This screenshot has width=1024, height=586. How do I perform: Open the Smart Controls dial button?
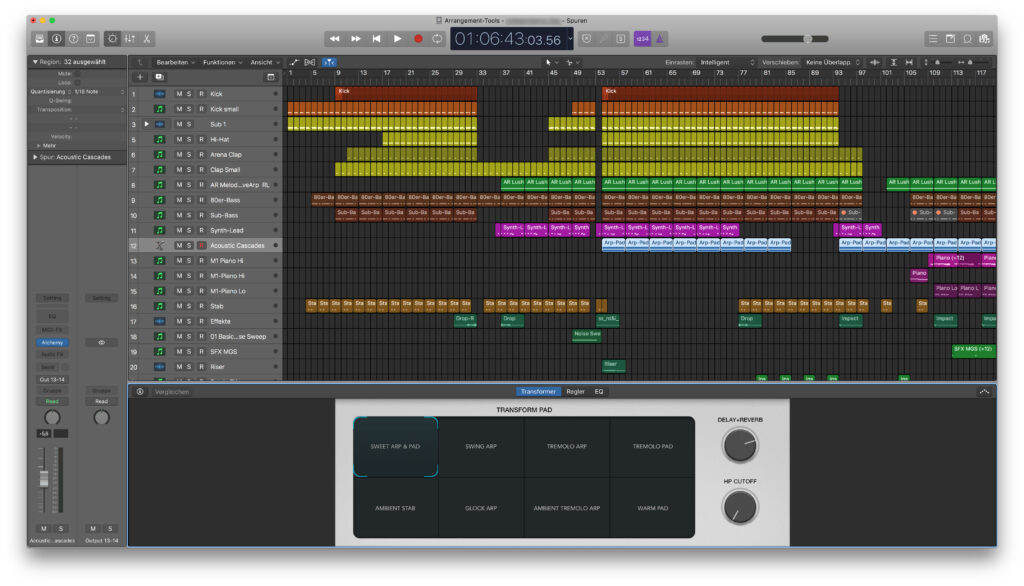(x=112, y=39)
